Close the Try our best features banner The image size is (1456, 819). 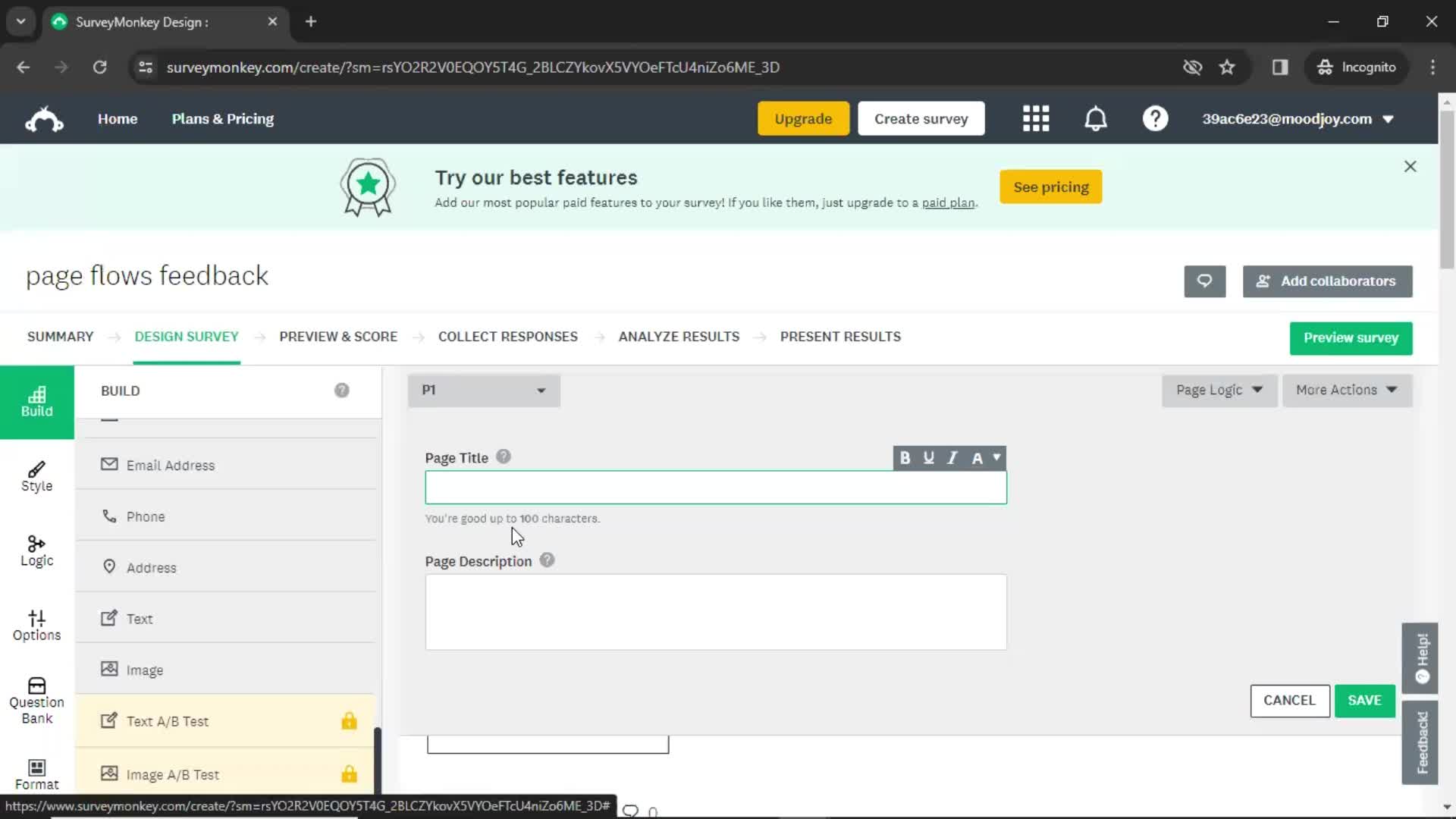(1410, 166)
